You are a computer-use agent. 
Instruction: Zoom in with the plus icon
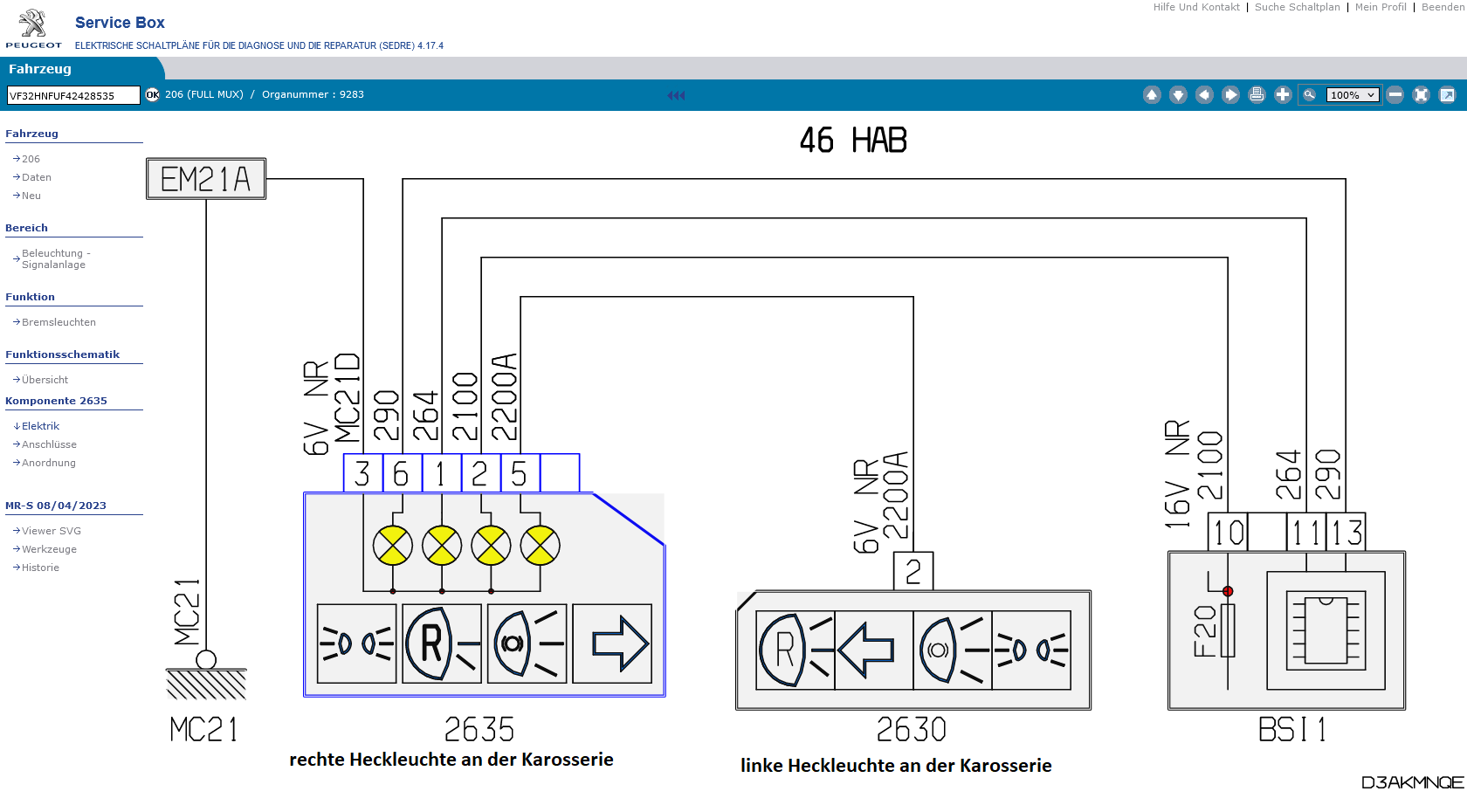click(1283, 95)
